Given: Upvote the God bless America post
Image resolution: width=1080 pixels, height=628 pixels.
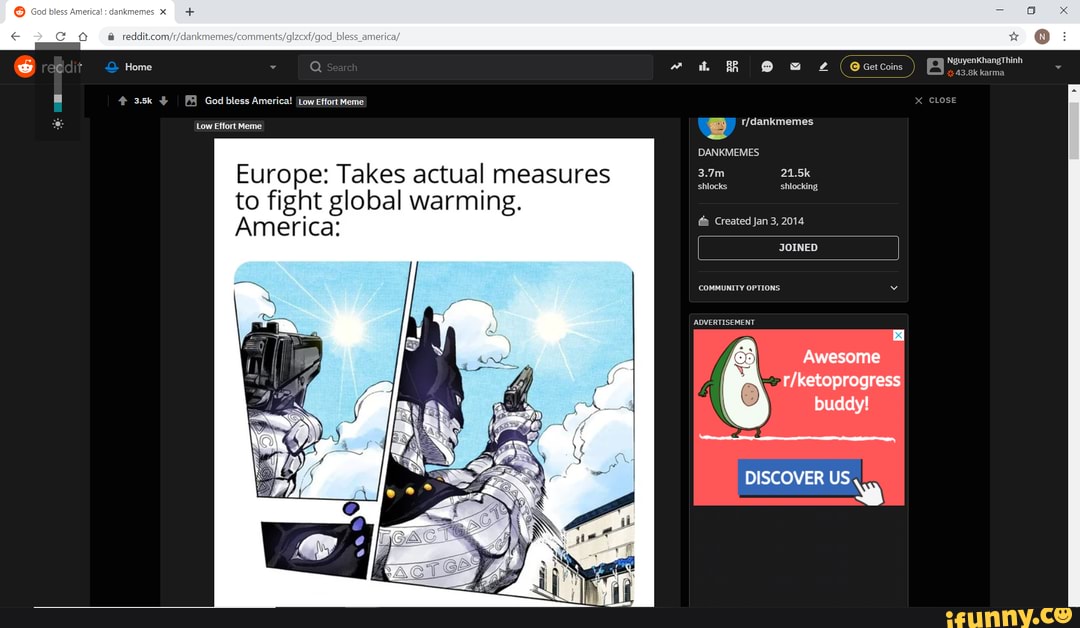Looking at the screenshot, I should coord(123,101).
